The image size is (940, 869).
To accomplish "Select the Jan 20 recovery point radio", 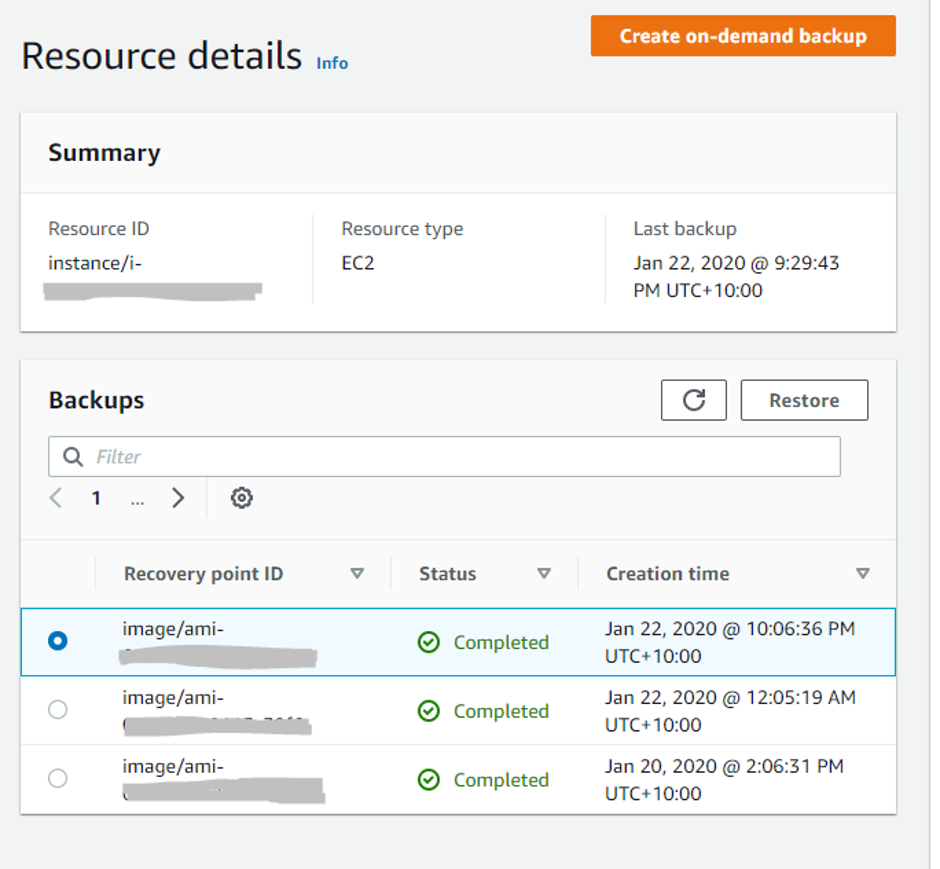I will click(x=58, y=778).
